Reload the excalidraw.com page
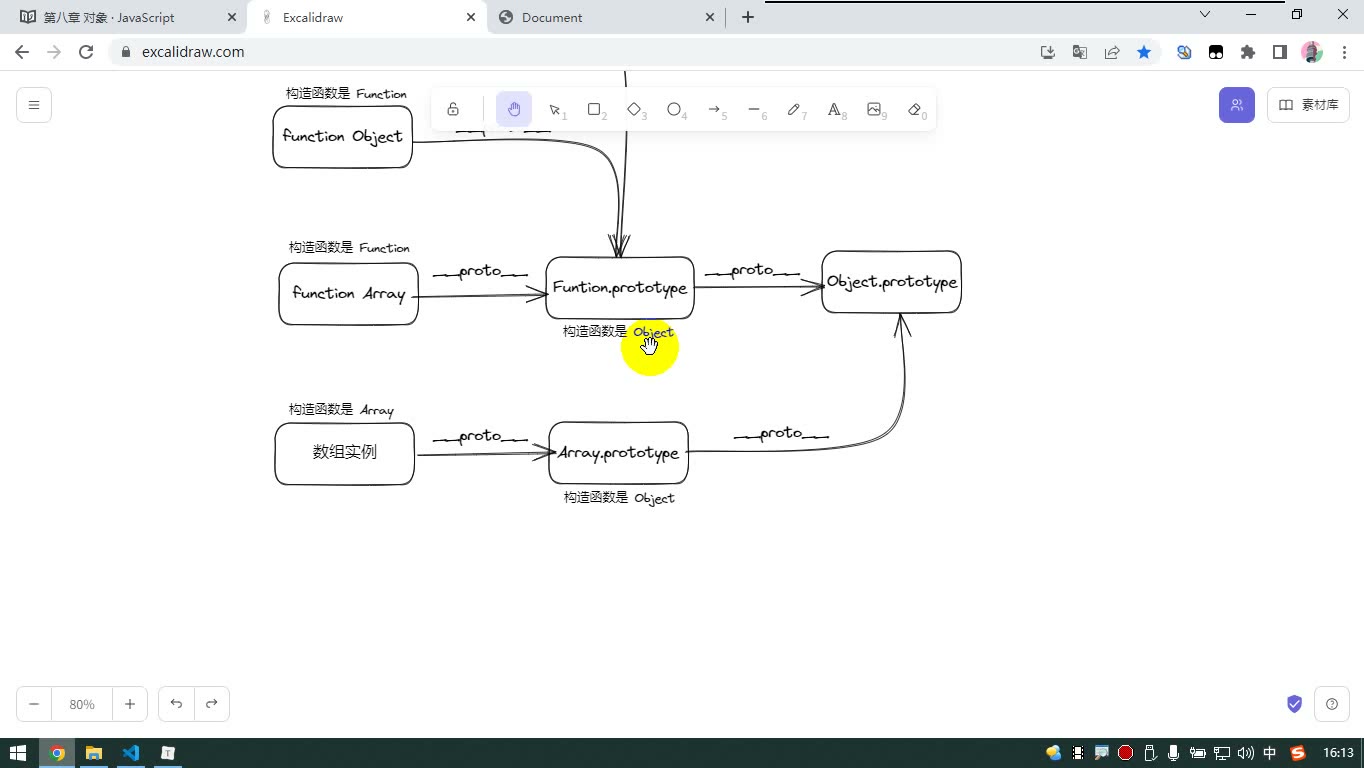This screenshot has width=1364, height=768. [86, 52]
